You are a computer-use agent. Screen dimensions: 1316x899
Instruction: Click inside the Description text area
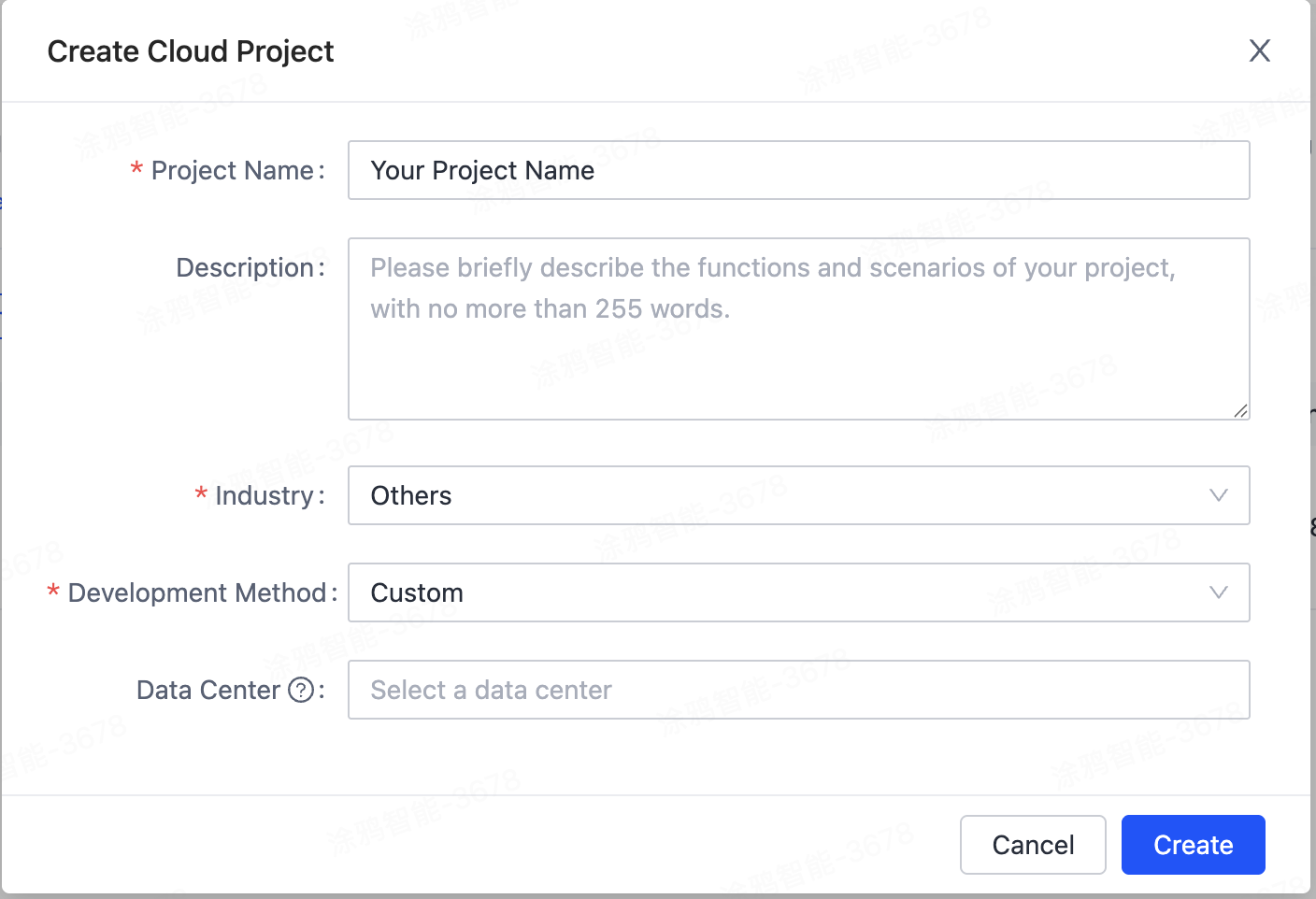point(799,329)
